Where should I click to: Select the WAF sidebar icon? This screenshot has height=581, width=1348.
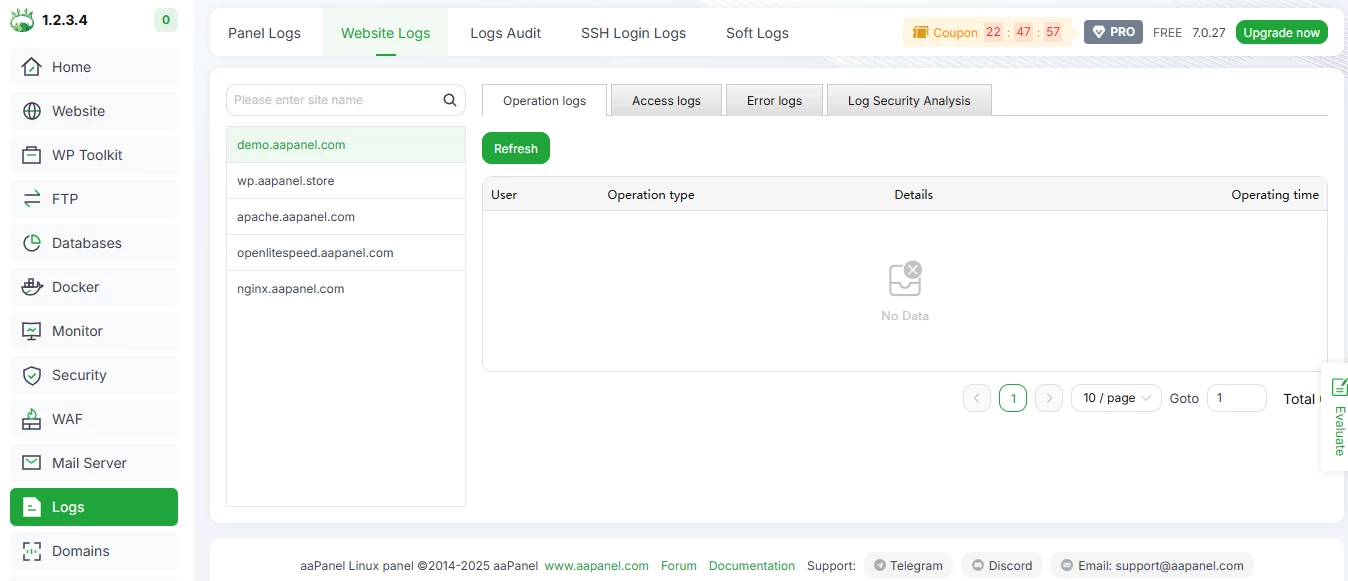coord(34,419)
